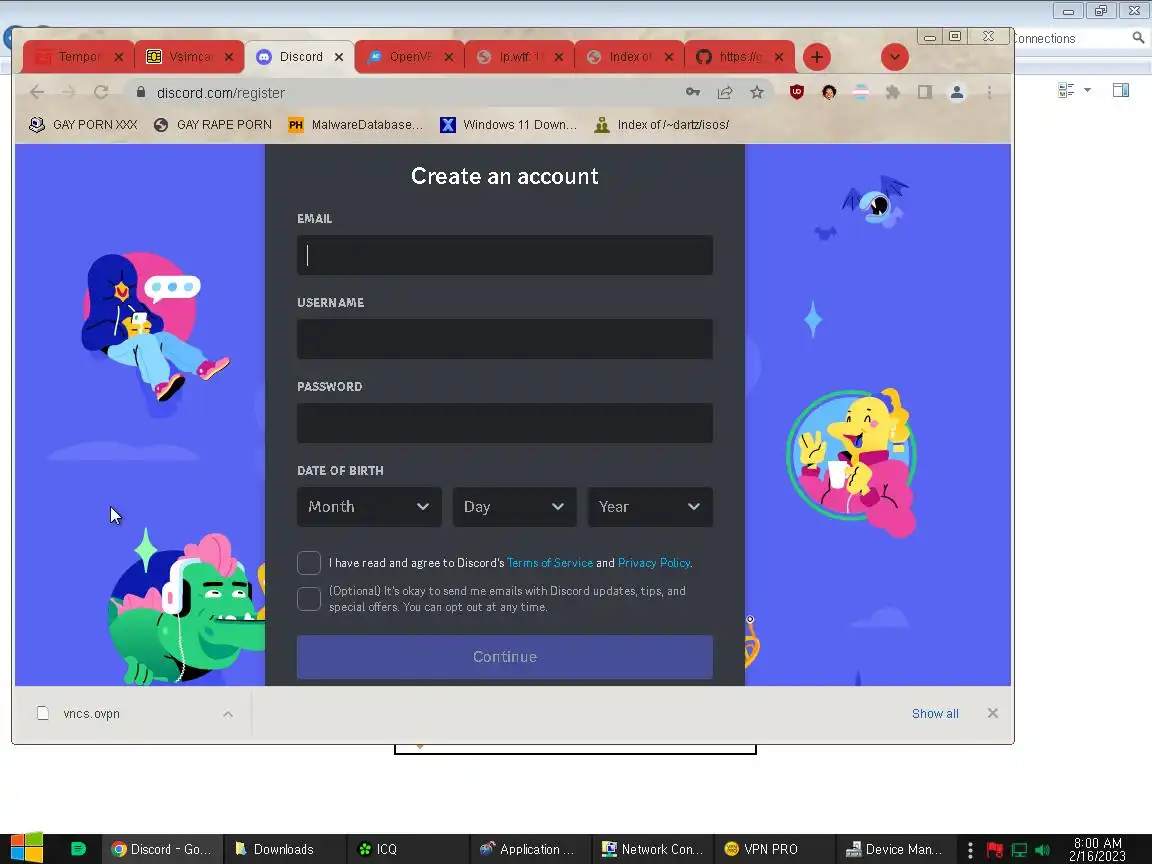
Task: Check the Terms of Service agreement box
Action: (x=309, y=563)
